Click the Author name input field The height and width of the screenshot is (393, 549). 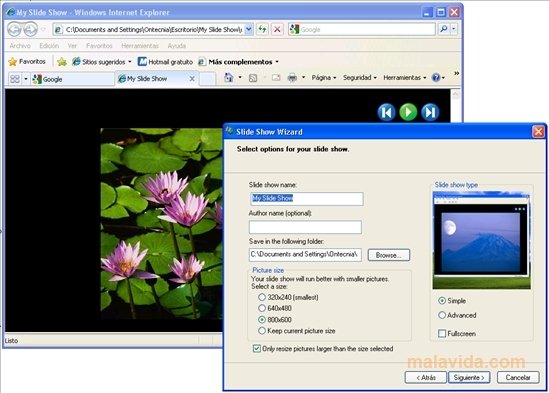click(305, 227)
